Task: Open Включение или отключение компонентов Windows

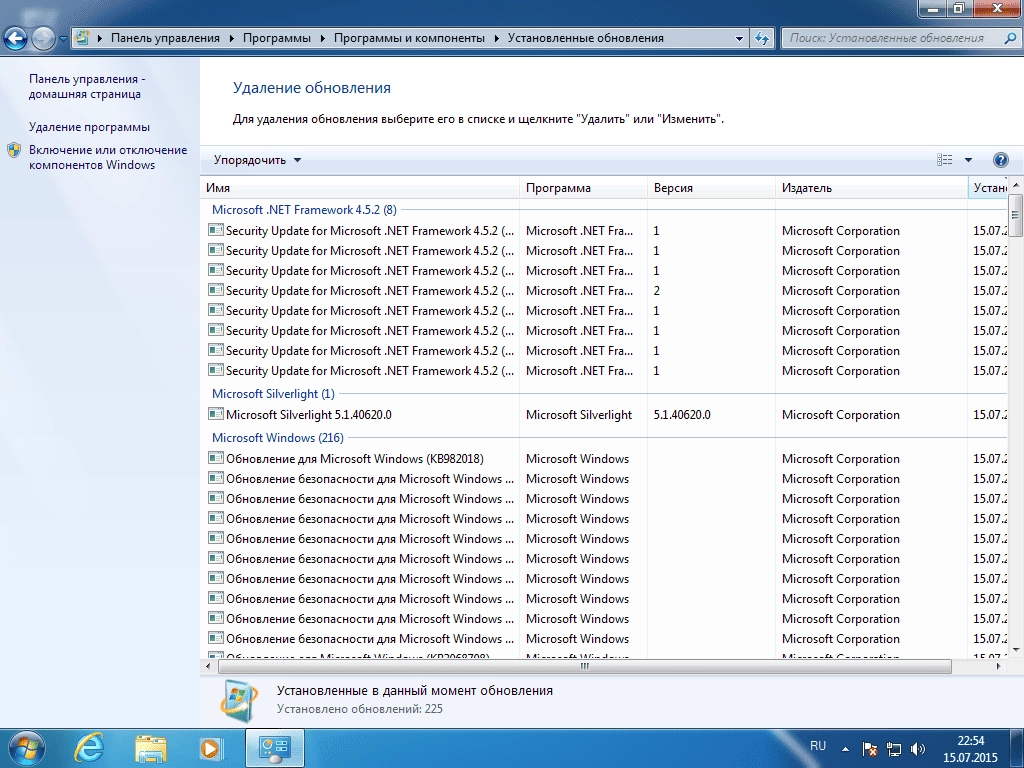Action: click(108, 157)
